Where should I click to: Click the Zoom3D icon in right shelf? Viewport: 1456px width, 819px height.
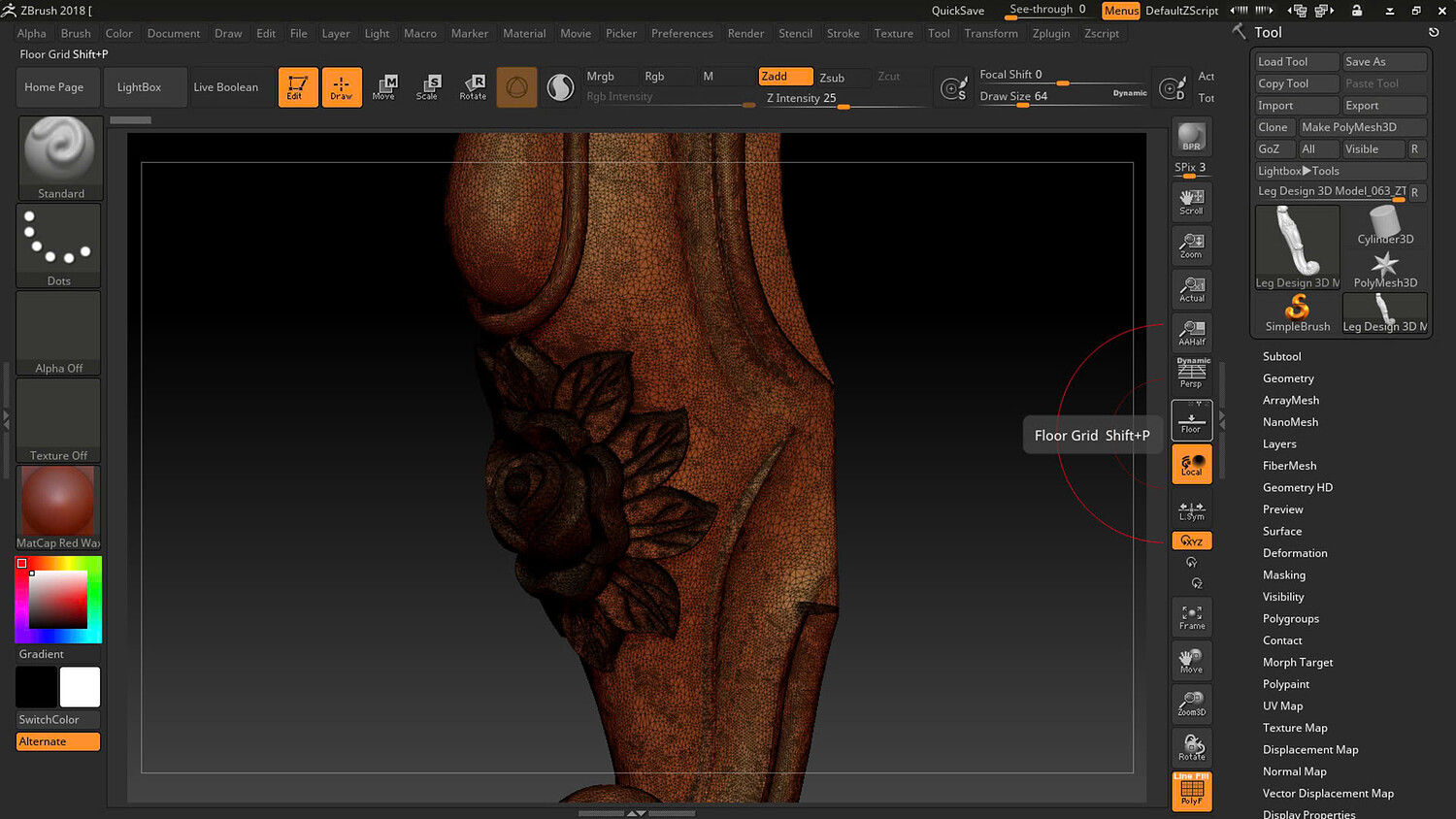1191,704
